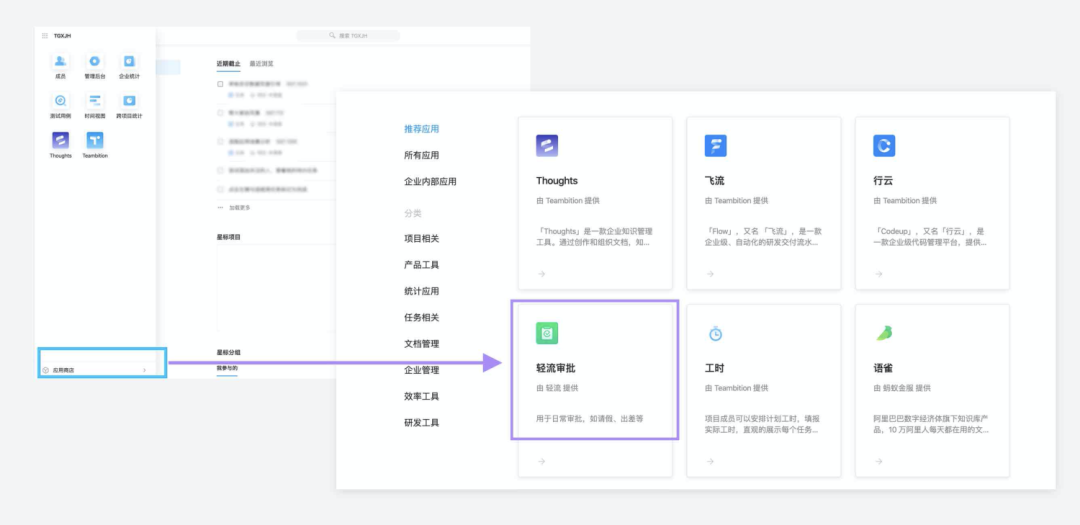1080x525 pixels.
Task: Select 企业内部应用 in the store sidebar
Action: [x=430, y=182]
